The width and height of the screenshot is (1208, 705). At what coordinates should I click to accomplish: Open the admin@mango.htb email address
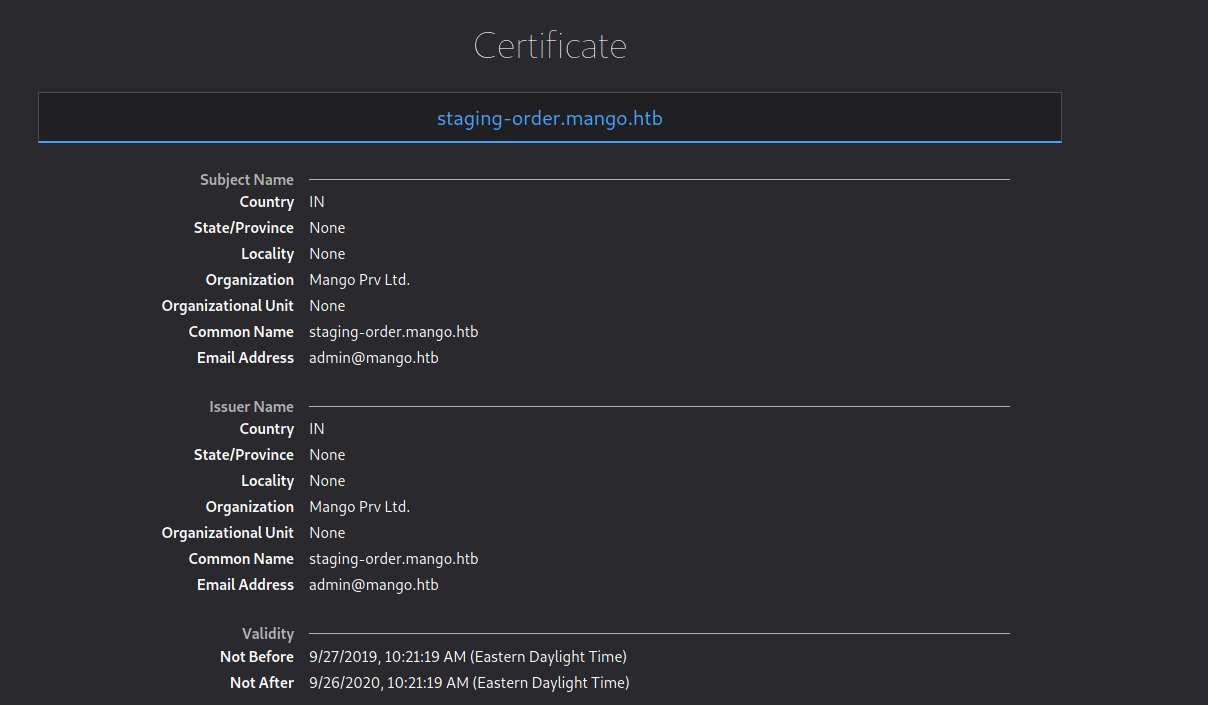(x=373, y=357)
